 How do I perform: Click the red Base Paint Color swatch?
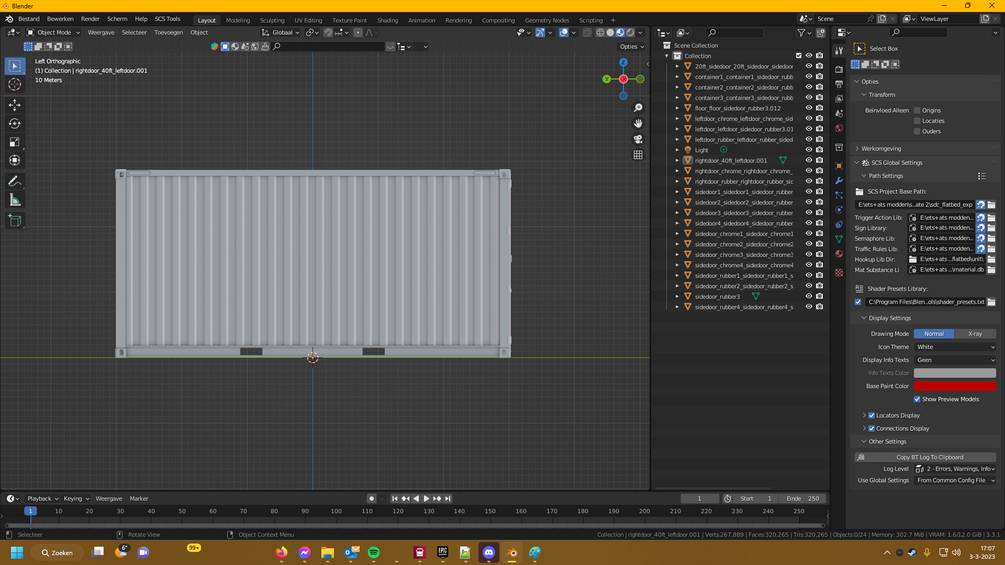(954, 386)
